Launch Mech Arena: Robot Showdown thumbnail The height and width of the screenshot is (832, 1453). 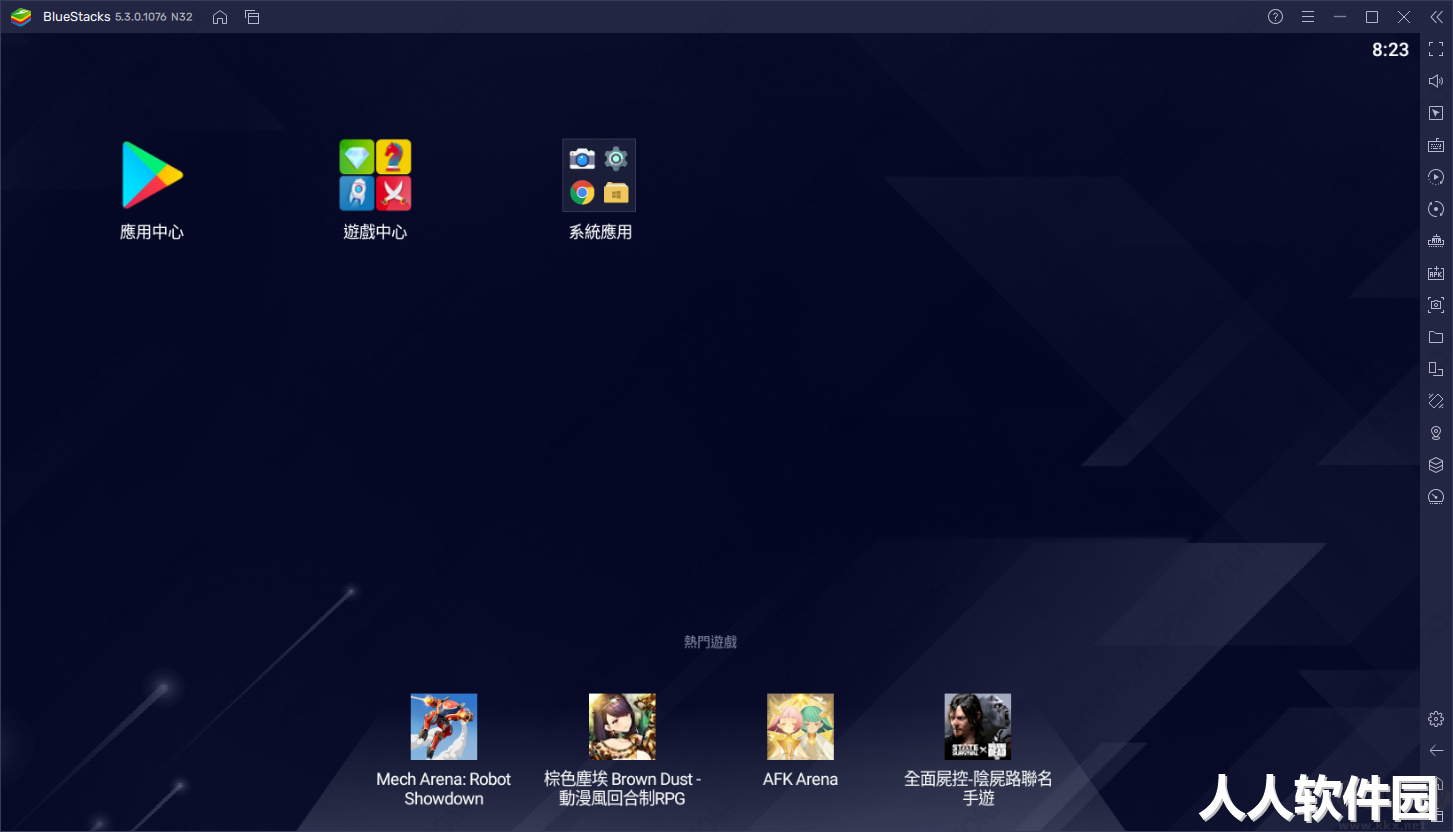point(444,727)
